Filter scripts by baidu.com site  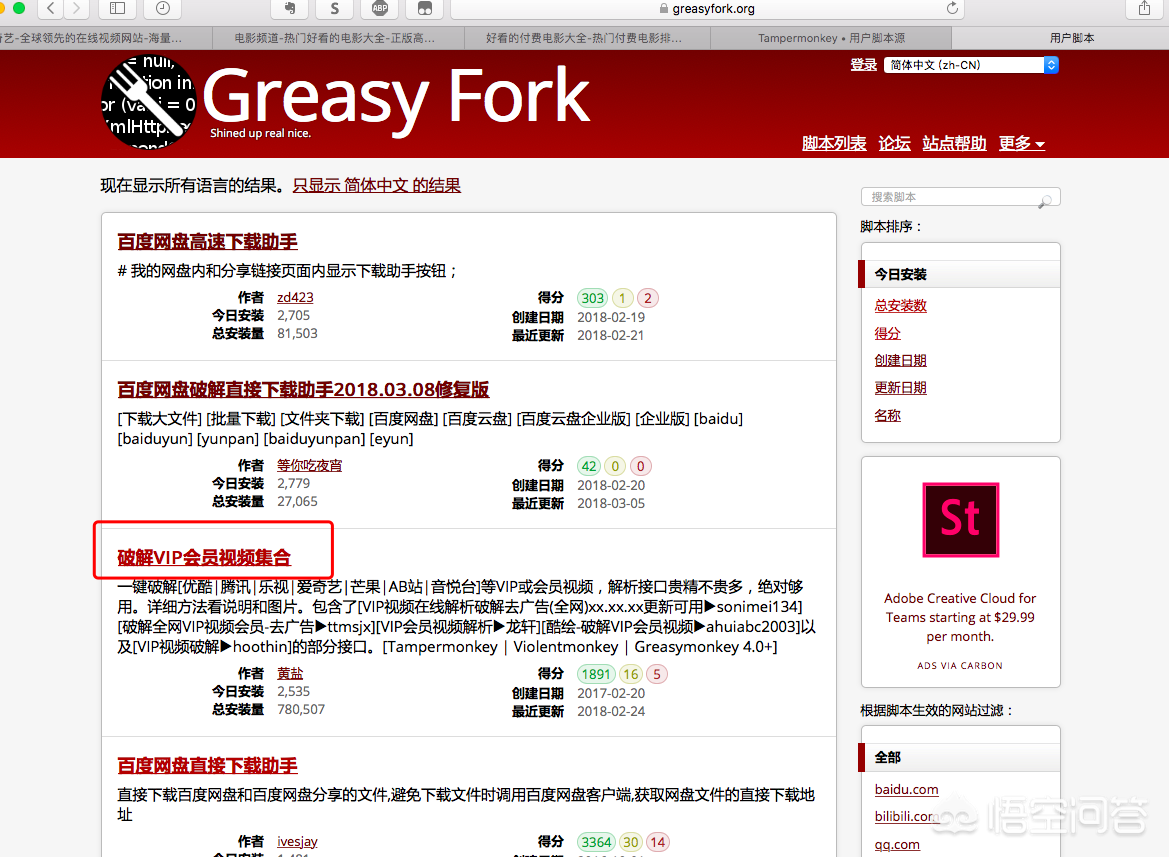[x=906, y=789]
